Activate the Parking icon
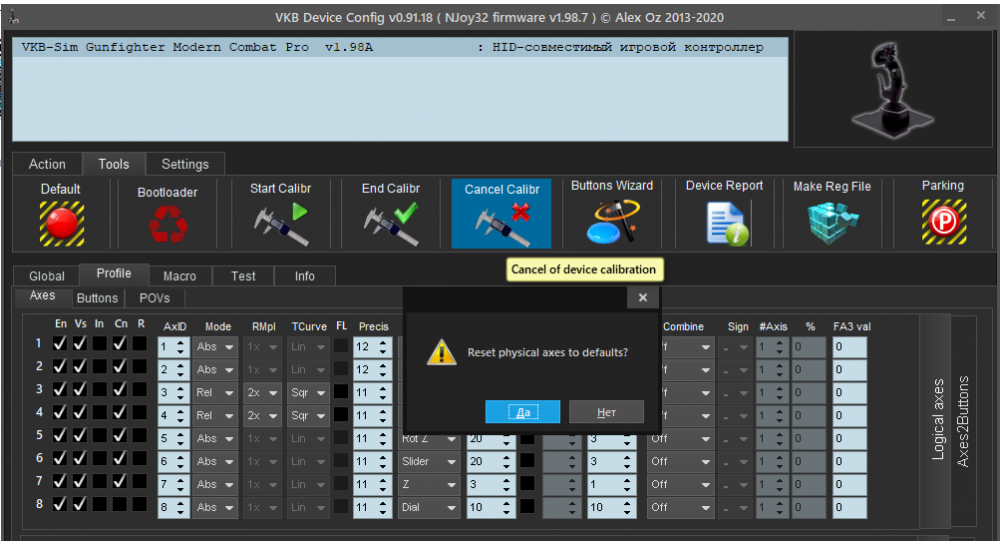 pyautogui.click(x=942, y=222)
